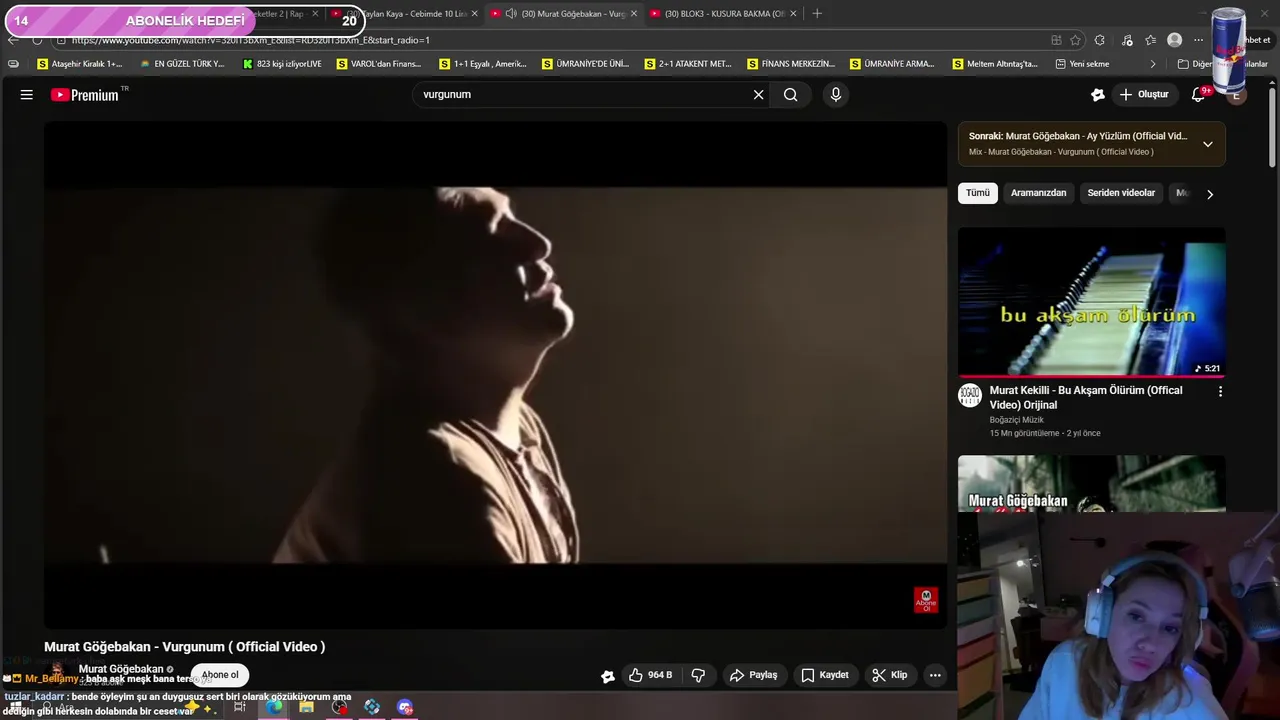Open EN GÜZEL TÜRK Y... bookmark
This screenshot has width=1280, height=720.
182,64
